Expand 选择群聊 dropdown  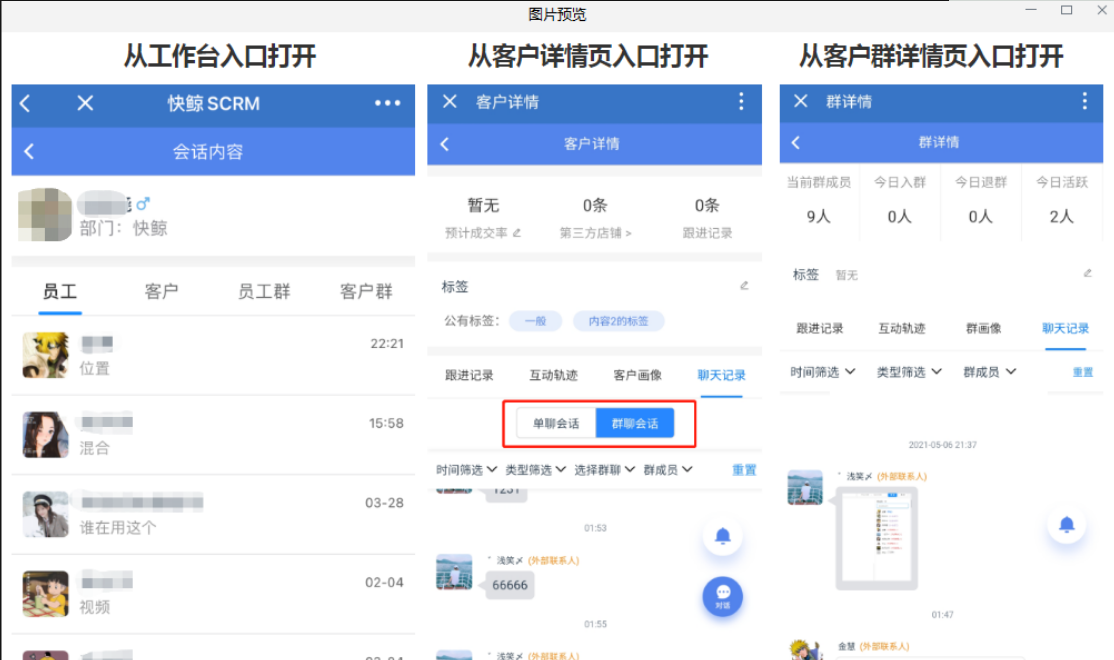point(605,470)
